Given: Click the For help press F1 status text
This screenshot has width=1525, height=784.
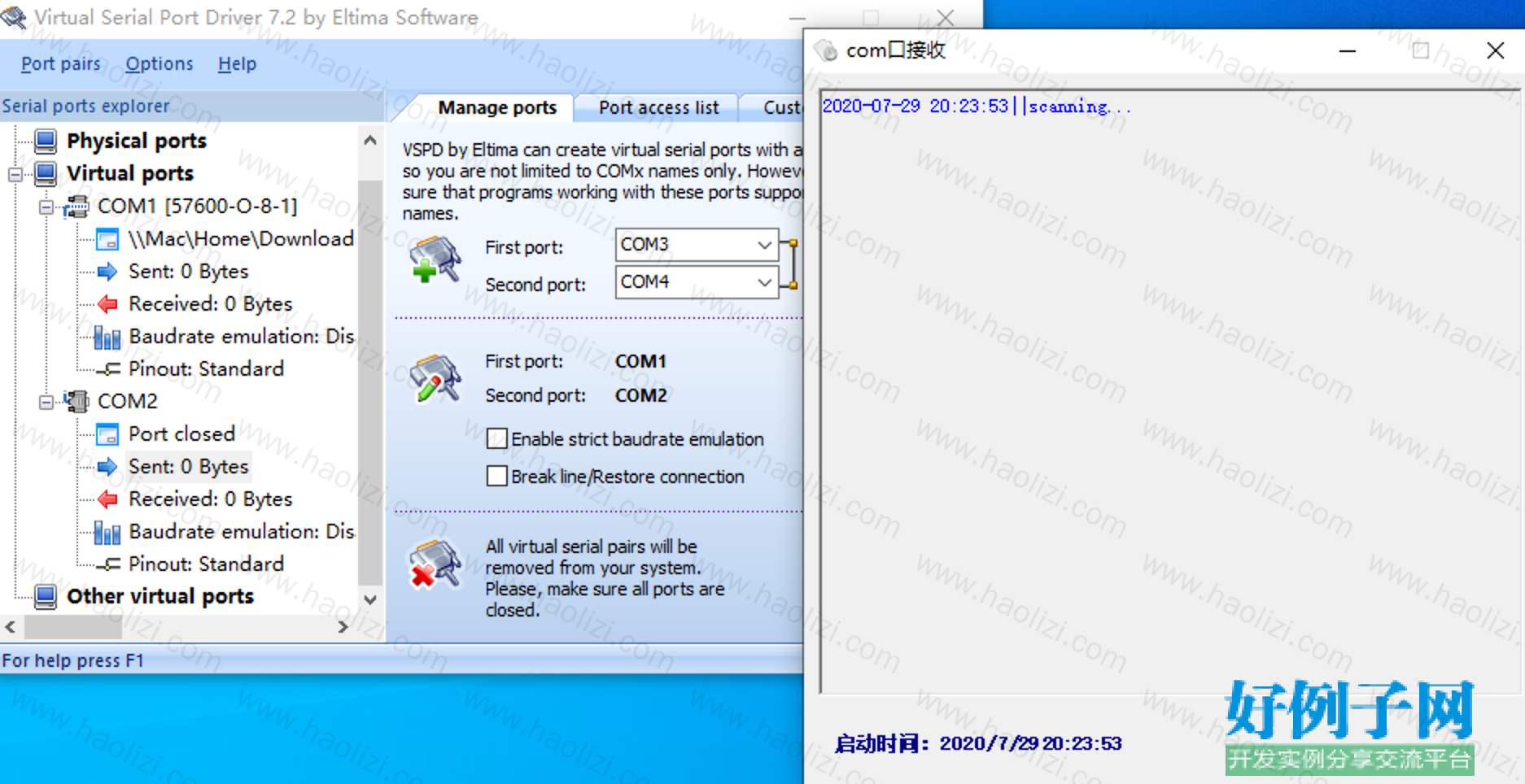Looking at the screenshot, I should click(x=72, y=660).
